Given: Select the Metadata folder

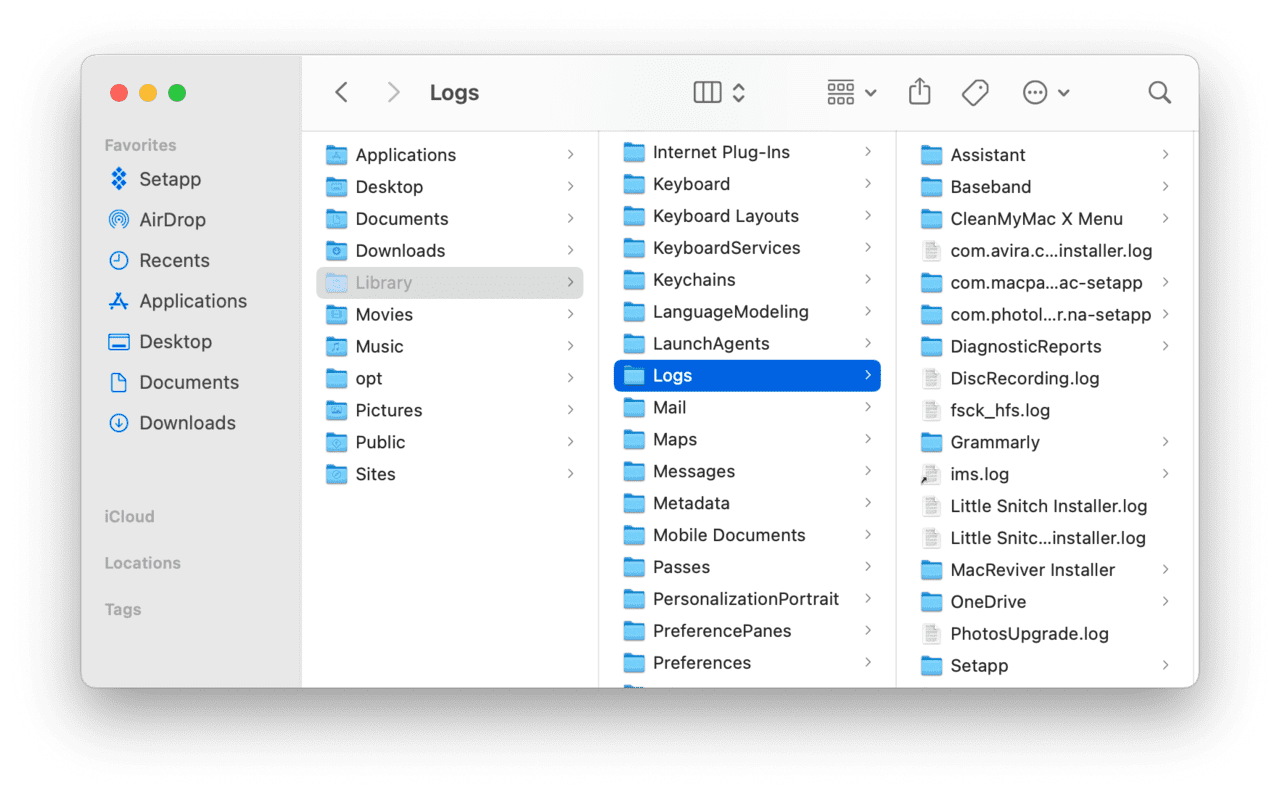Looking at the screenshot, I should point(747,504).
